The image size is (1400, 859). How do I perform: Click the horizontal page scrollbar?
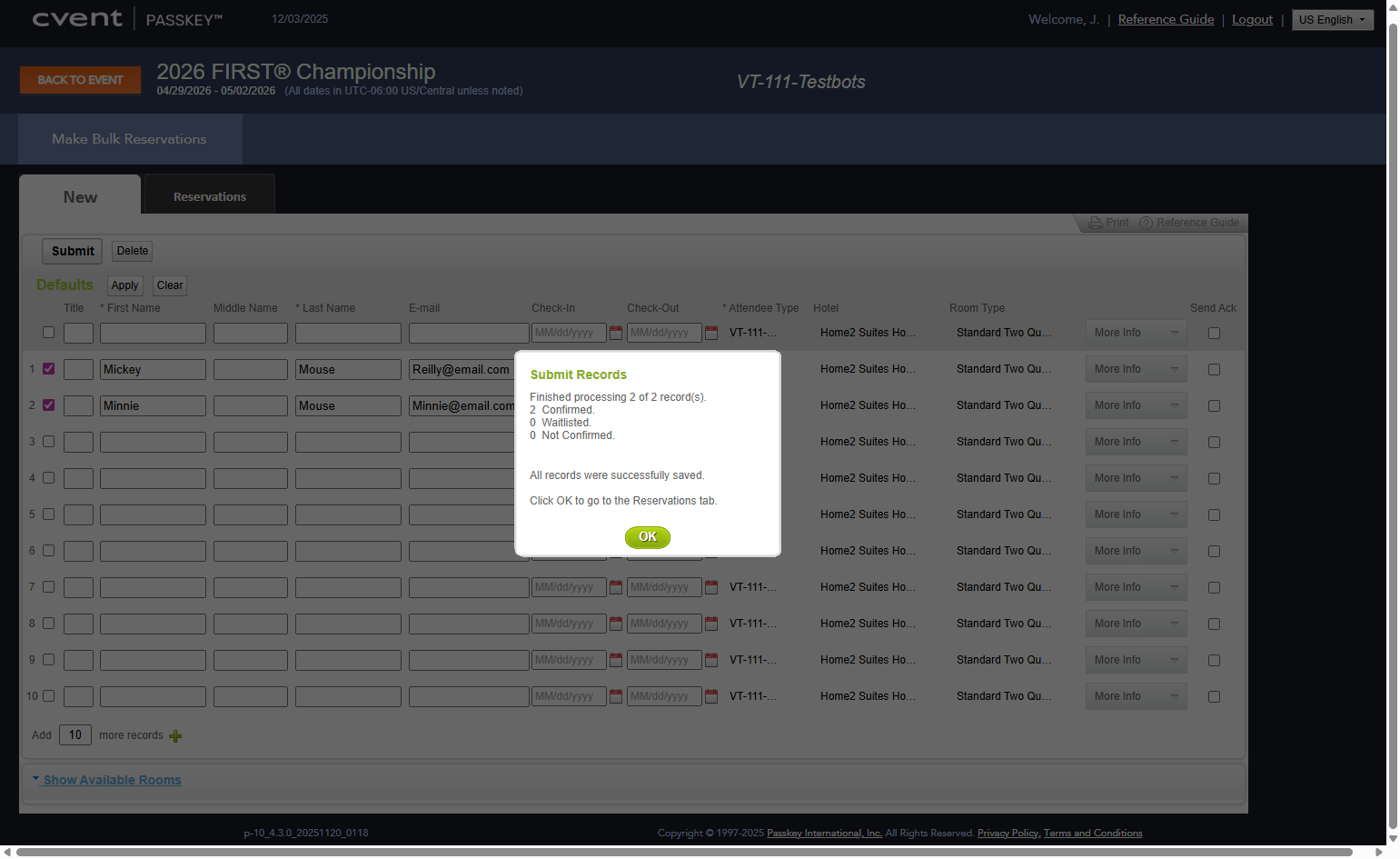[685, 852]
